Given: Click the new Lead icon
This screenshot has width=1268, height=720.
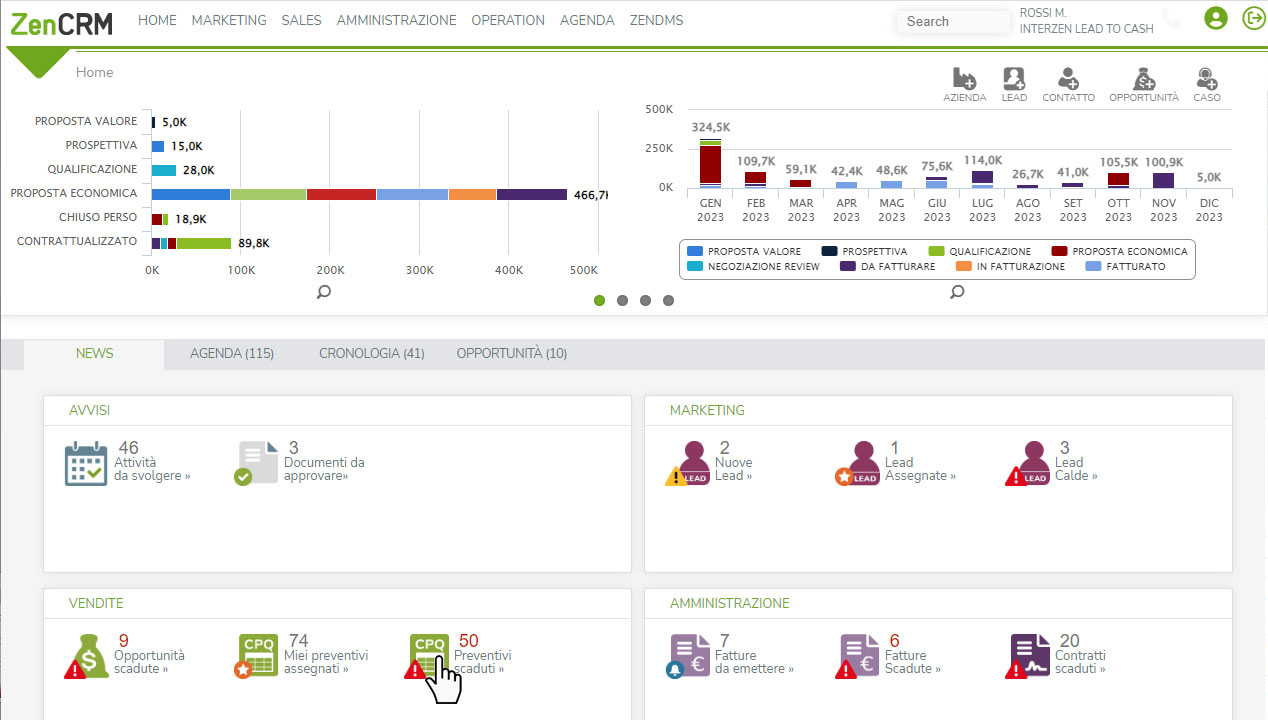Looking at the screenshot, I should [1014, 80].
